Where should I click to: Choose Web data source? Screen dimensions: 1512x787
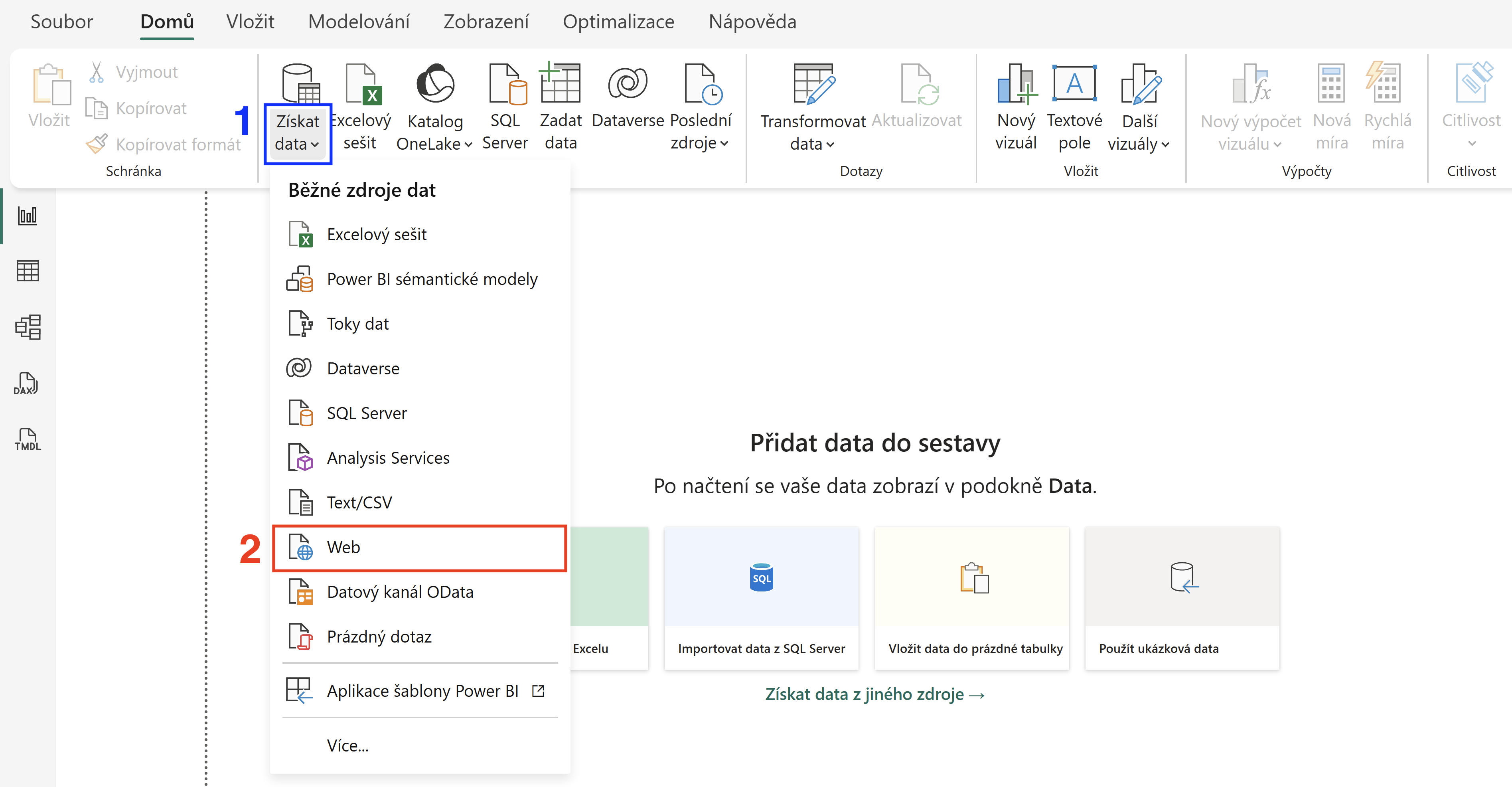coord(420,548)
